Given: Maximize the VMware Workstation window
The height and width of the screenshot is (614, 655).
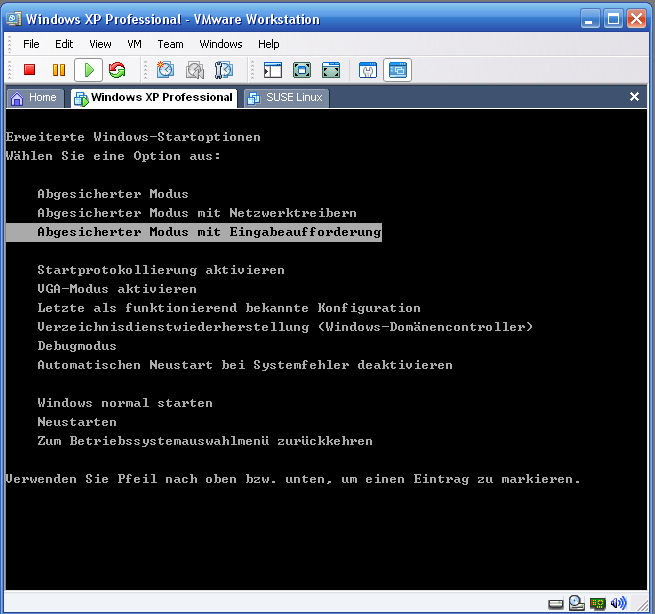Looking at the screenshot, I should pyautogui.click(x=613, y=19).
